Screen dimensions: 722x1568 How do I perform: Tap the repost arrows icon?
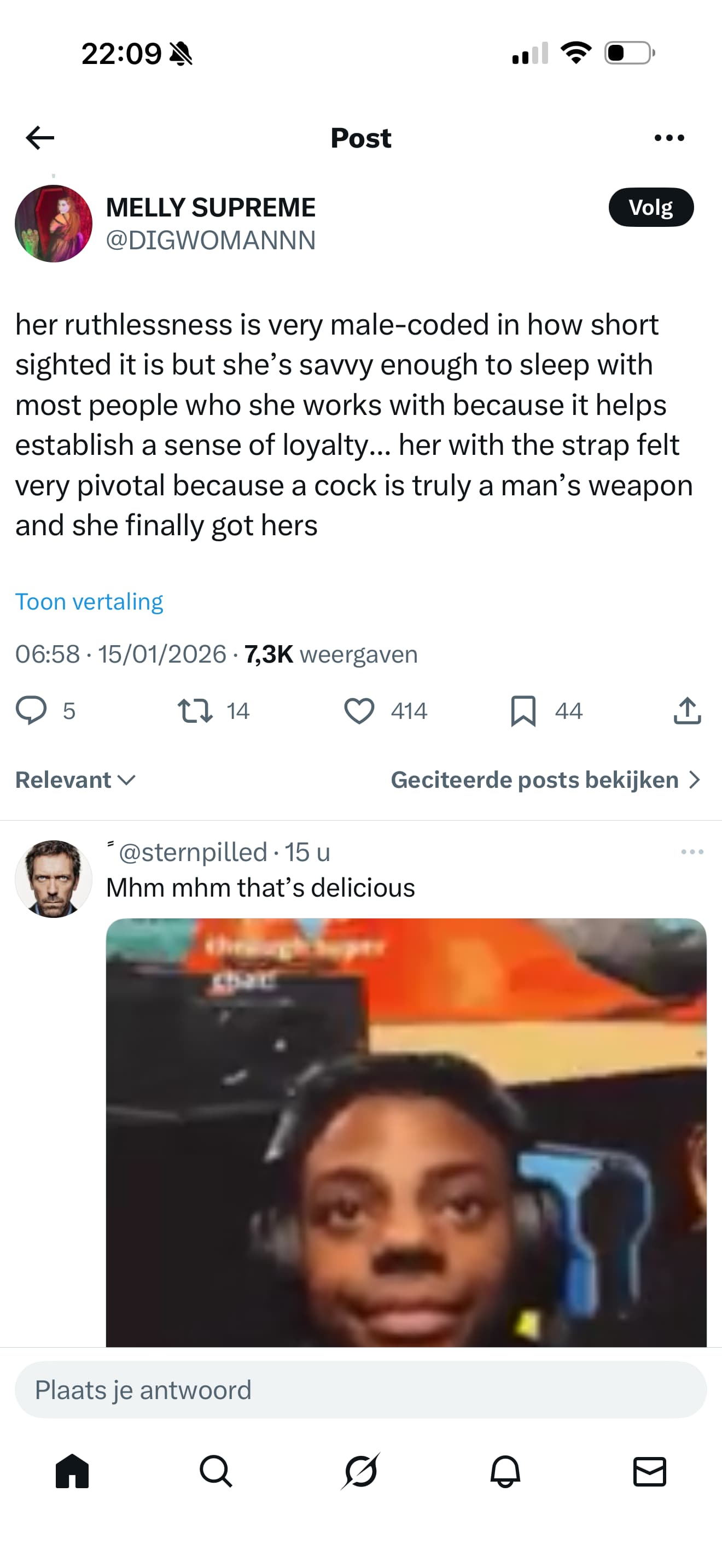tap(195, 710)
